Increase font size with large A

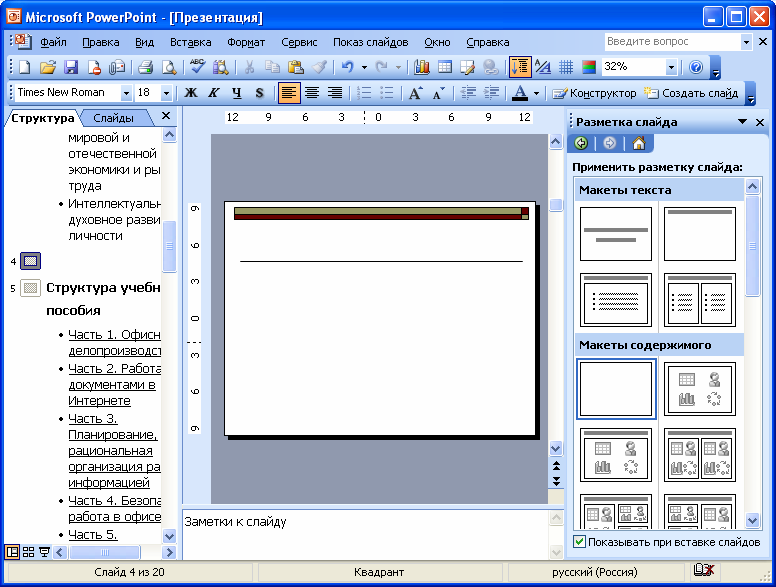(x=415, y=93)
